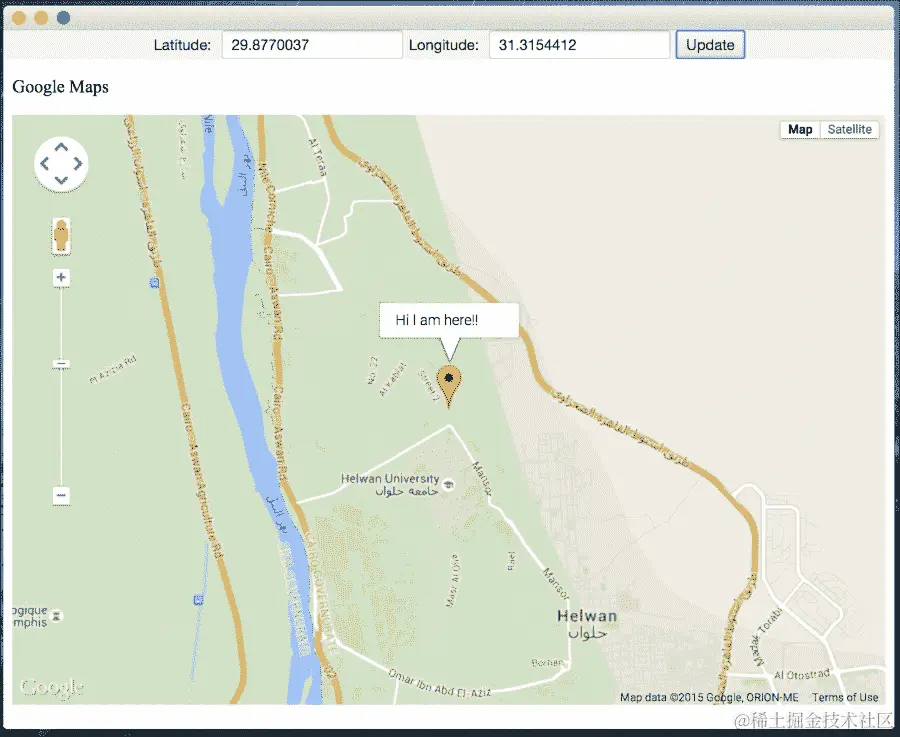Pan the map down with bottom arrow

[61, 180]
